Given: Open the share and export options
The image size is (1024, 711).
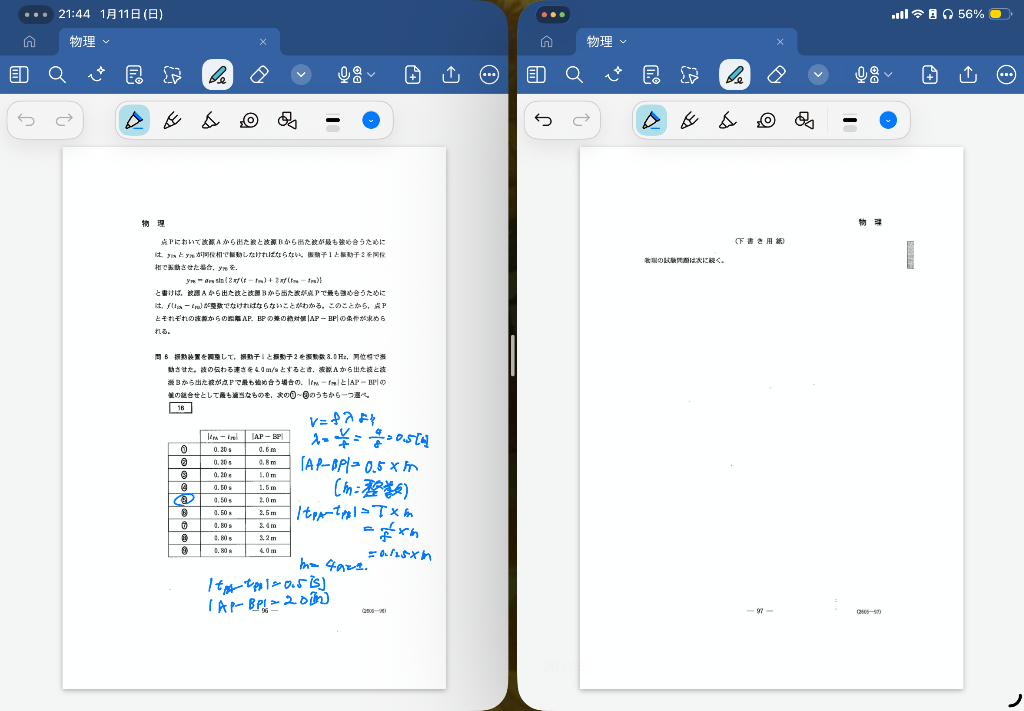Looking at the screenshot, I should pos(450,75).
